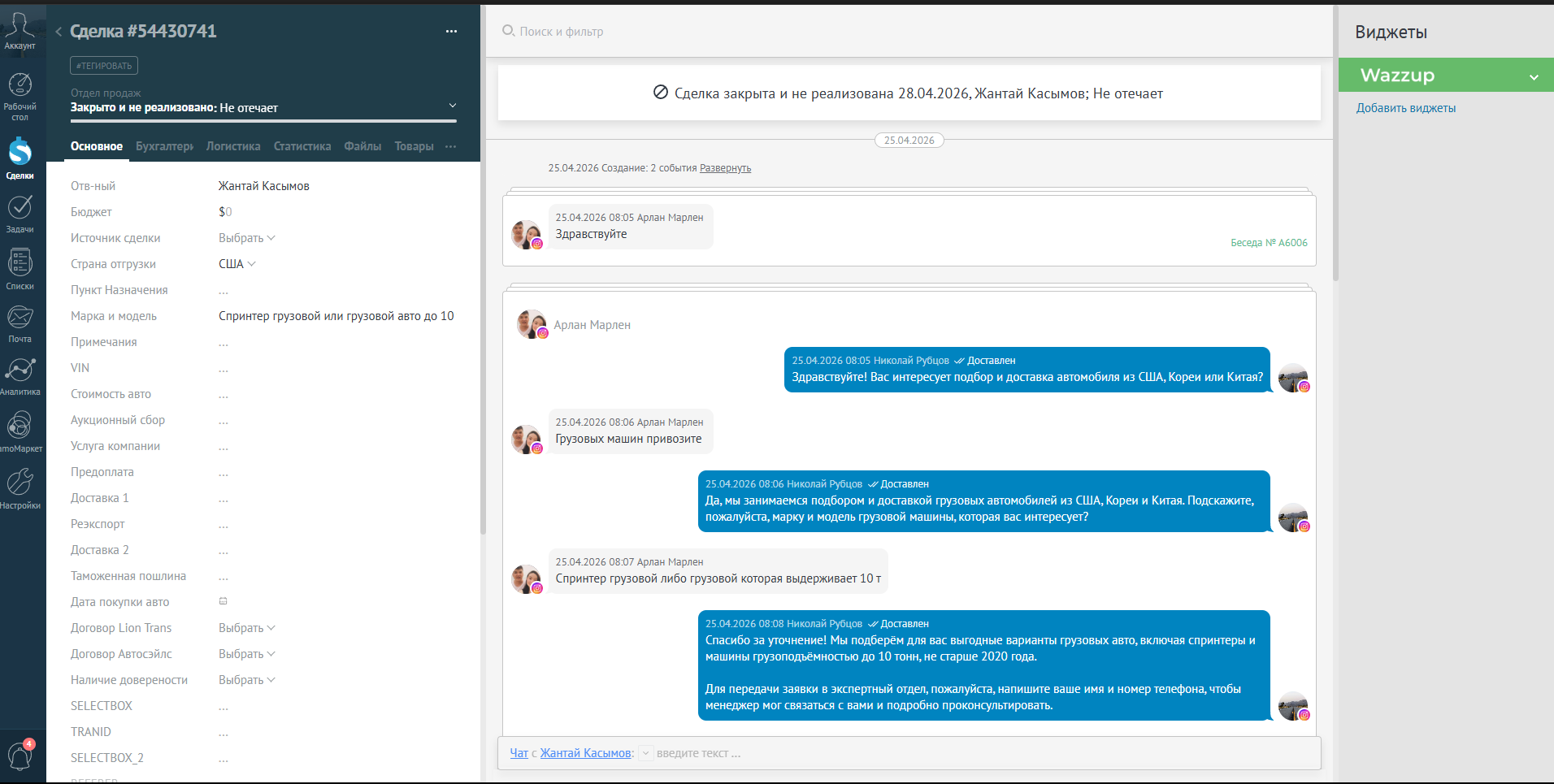Switch to Основное tab
The width and height of the screenshot is (1554, 784).
tap(96, 146)
